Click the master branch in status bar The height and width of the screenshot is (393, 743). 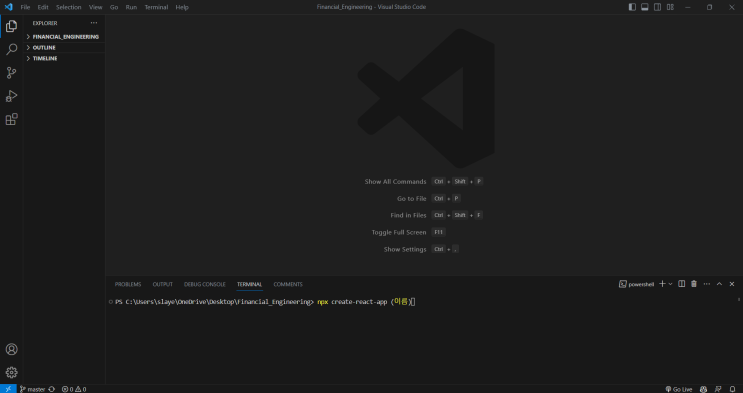(x=32, y=389)
